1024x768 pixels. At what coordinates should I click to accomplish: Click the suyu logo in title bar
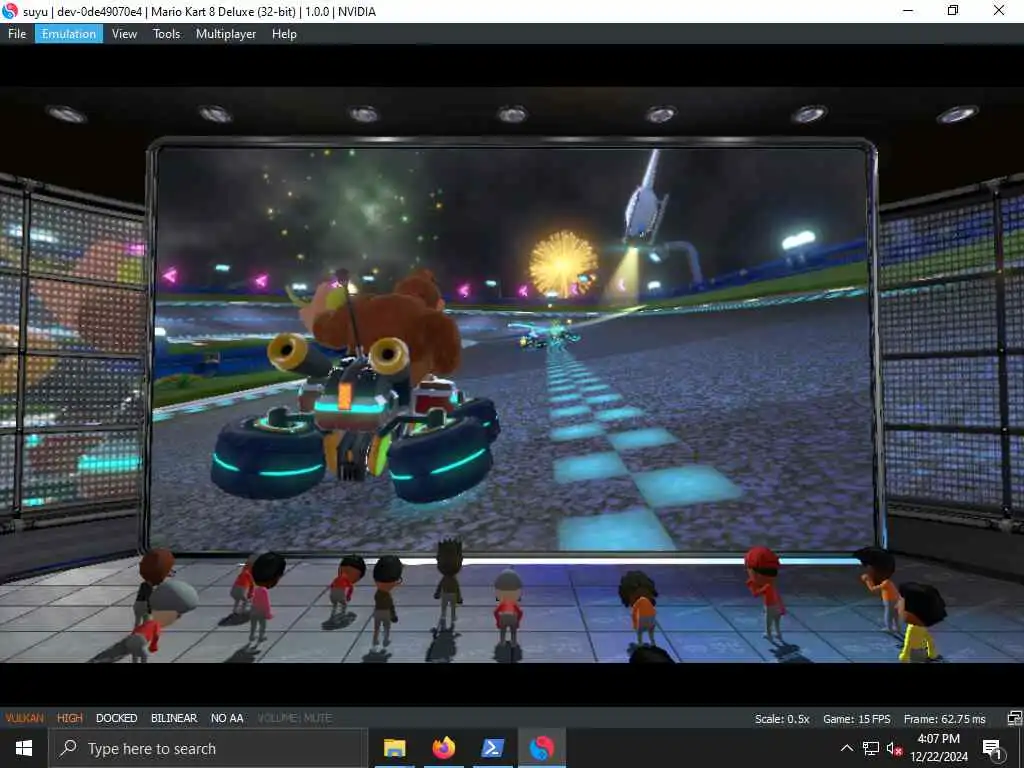[10, 11]
